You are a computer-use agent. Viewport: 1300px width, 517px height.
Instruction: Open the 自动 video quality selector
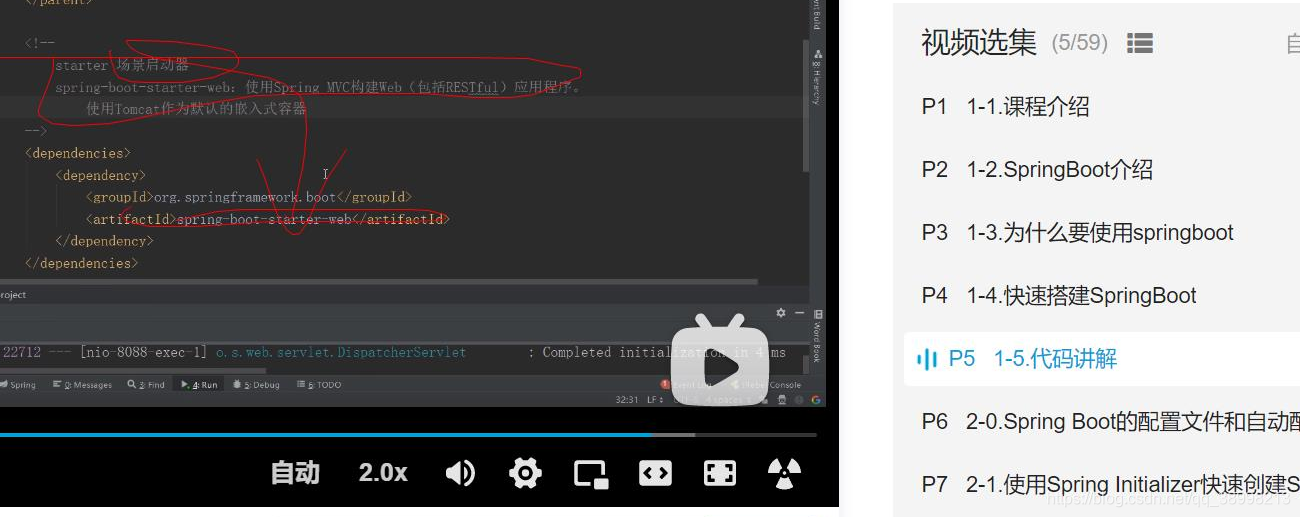click(x=295, y=473)
